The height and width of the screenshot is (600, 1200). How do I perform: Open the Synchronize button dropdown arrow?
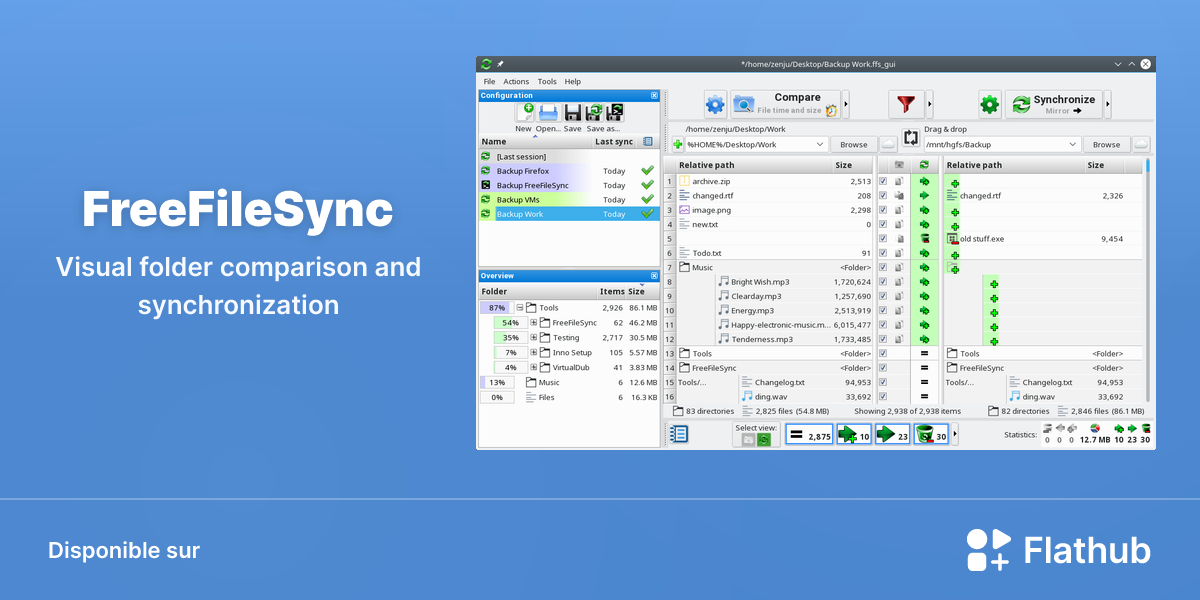(x=1107, y=104)
